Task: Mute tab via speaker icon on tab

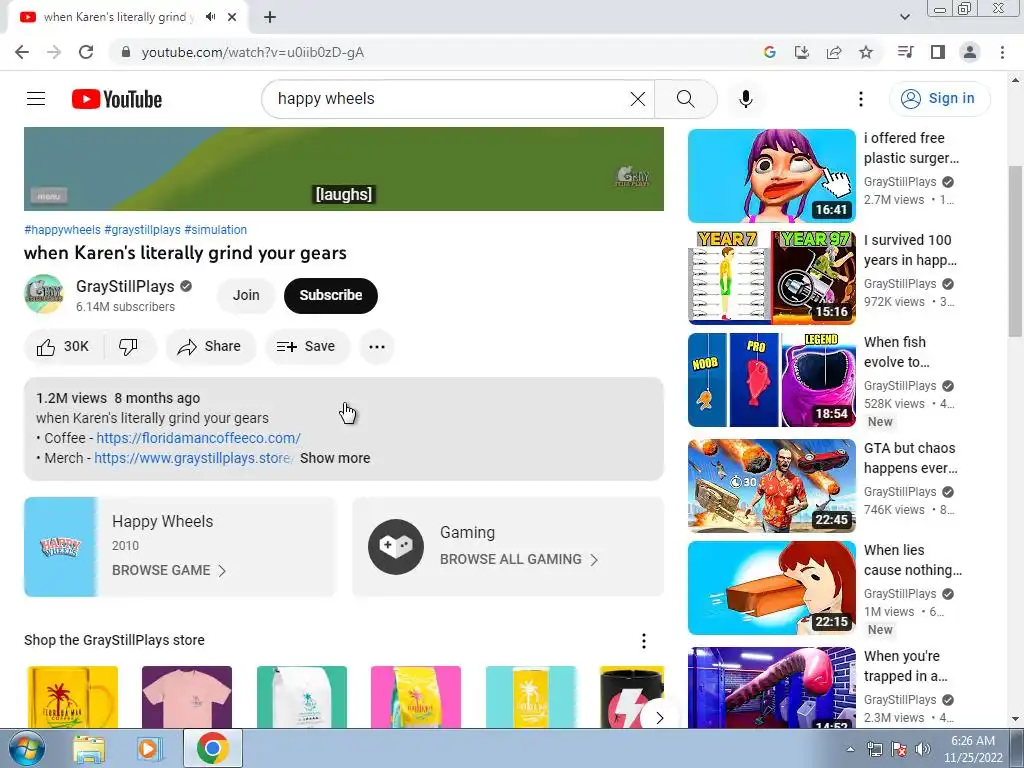Action: click(210, 17)
